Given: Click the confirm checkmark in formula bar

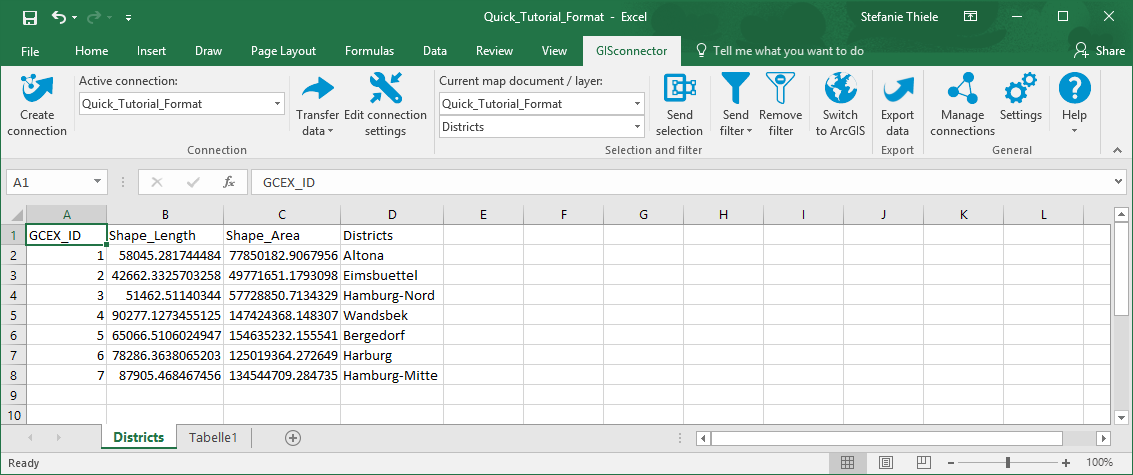Looking at the screenshot, I should pos(193,183).
